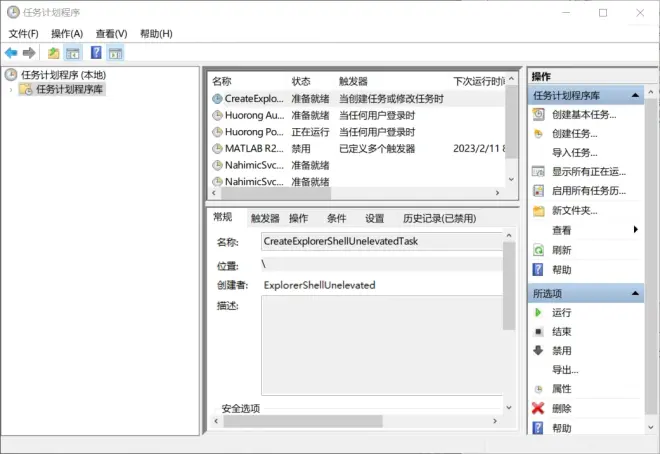Click 显示所有正在运... action link
The height and width of the screenshot is (454, 660).
point(589,172)
